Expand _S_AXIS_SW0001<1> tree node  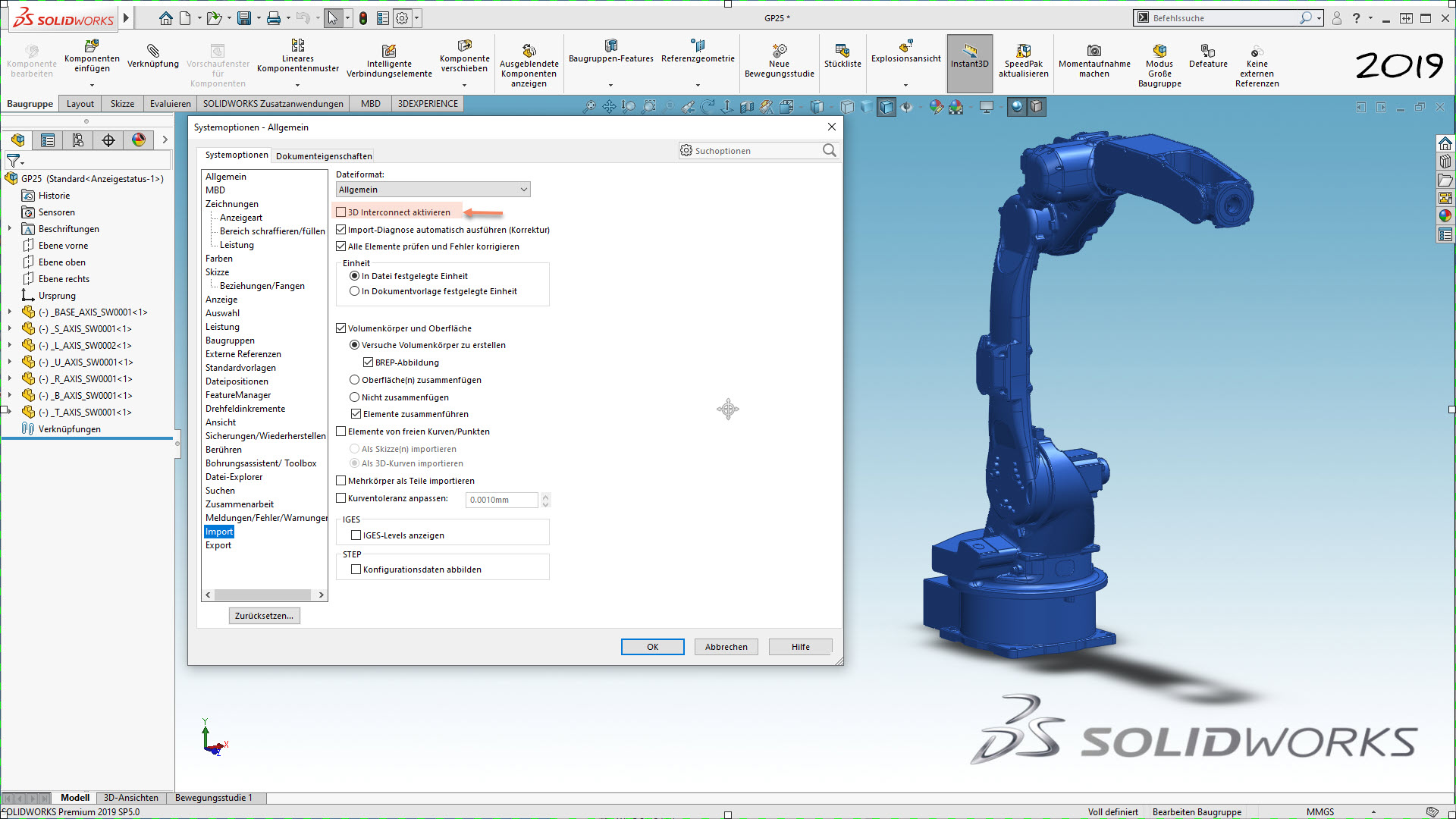point(9,328)
